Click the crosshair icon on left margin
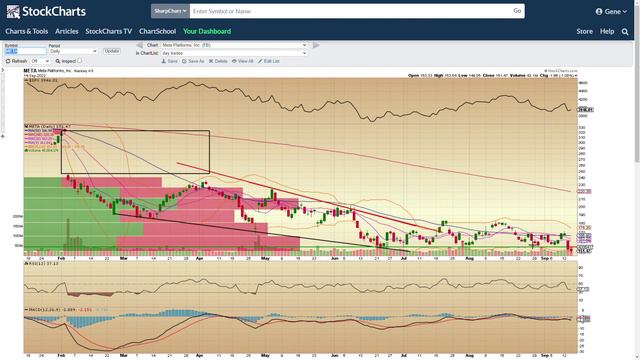Viewport: 640px width, 360px height. click(3, 136)
